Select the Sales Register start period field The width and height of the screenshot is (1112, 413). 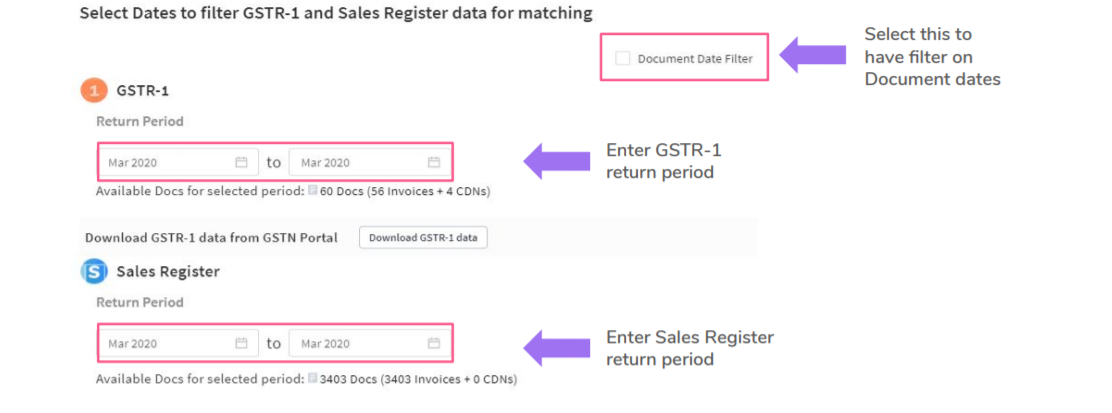click(165, 343)
